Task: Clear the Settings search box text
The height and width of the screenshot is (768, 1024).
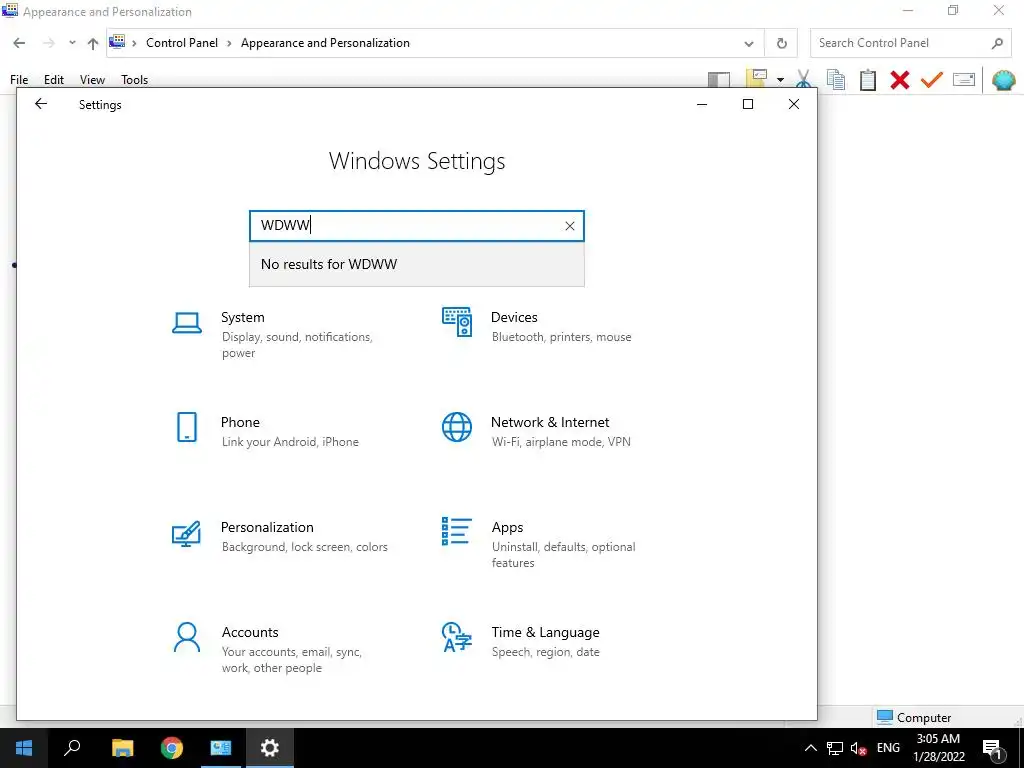Action: click(x=569, y=226)
